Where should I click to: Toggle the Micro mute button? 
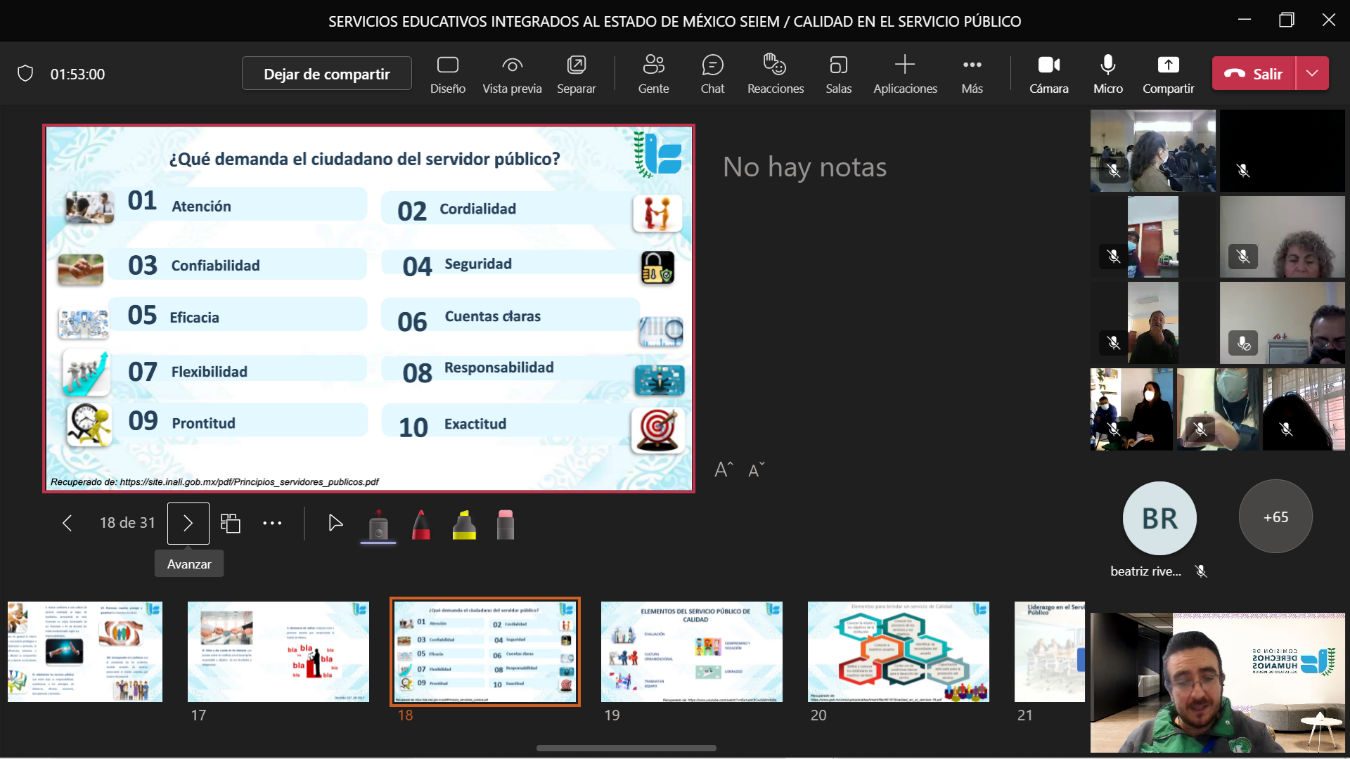point(1107,74)
